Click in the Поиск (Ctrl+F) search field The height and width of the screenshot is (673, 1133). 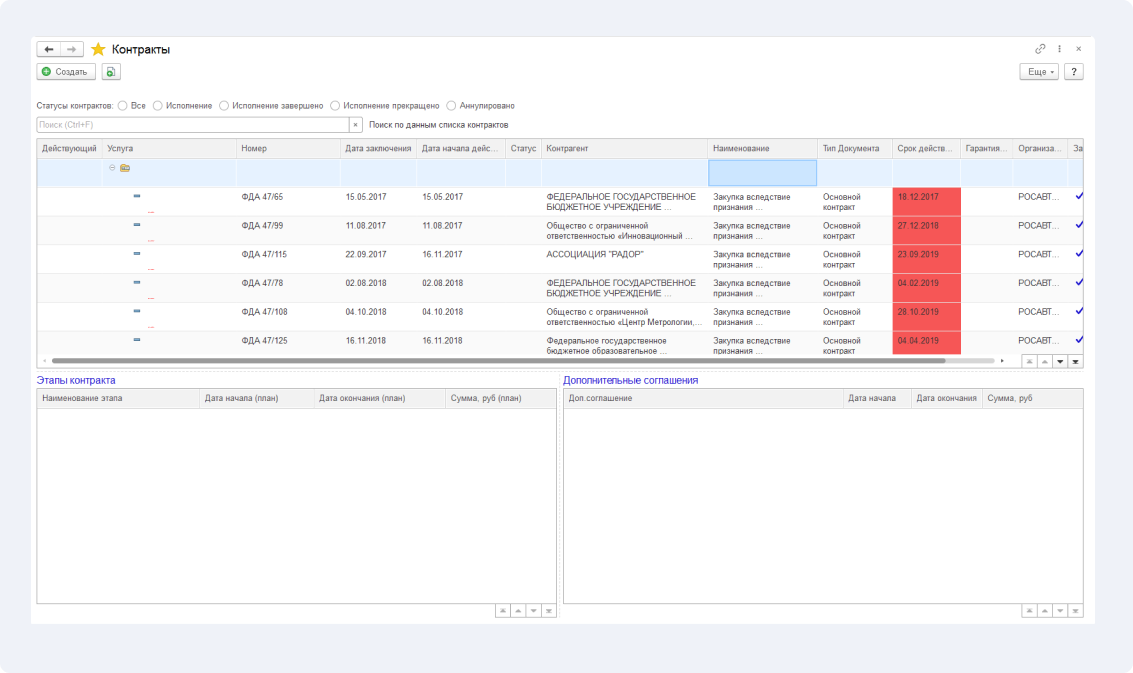[x=193, y=125]
